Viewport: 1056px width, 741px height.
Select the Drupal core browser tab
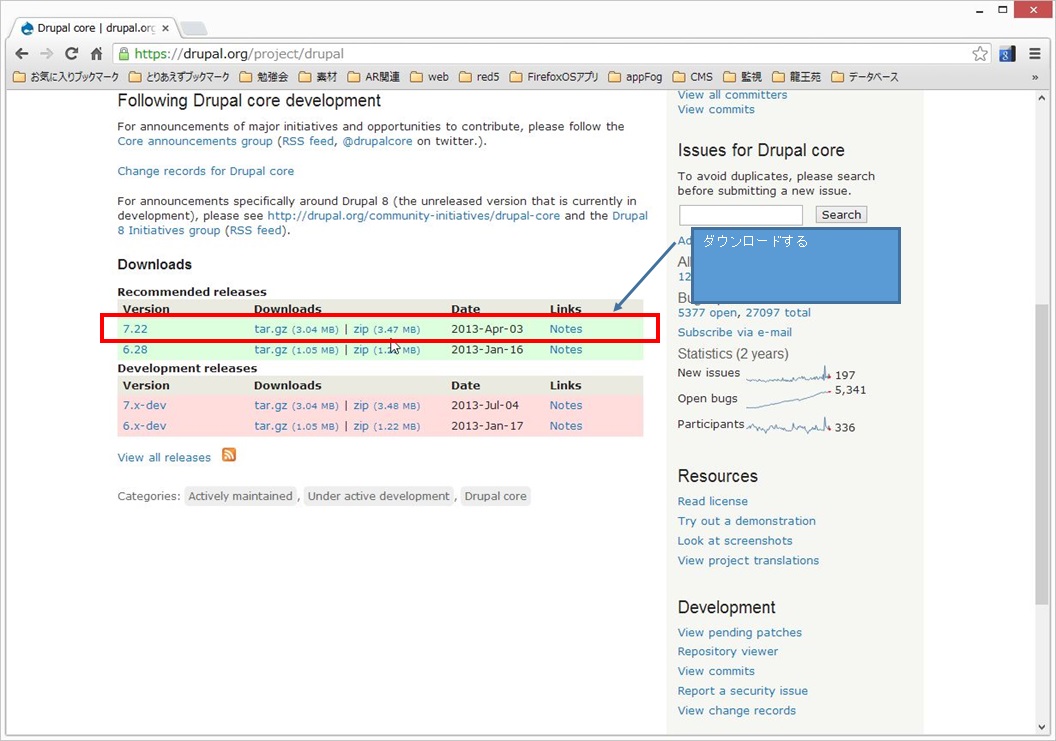96,28
